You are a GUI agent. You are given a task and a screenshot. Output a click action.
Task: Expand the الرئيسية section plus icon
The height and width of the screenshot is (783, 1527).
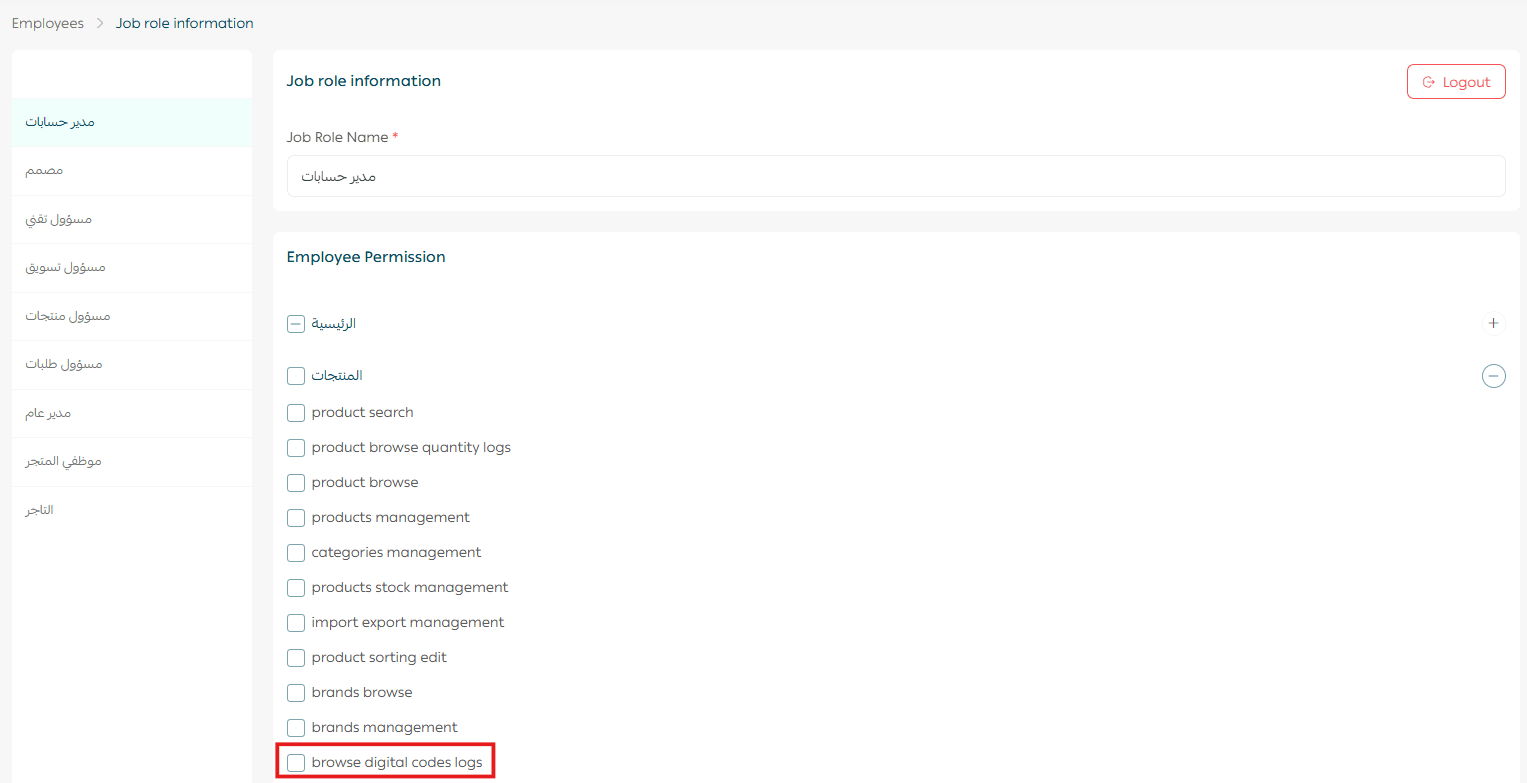tap(1493, 324)
